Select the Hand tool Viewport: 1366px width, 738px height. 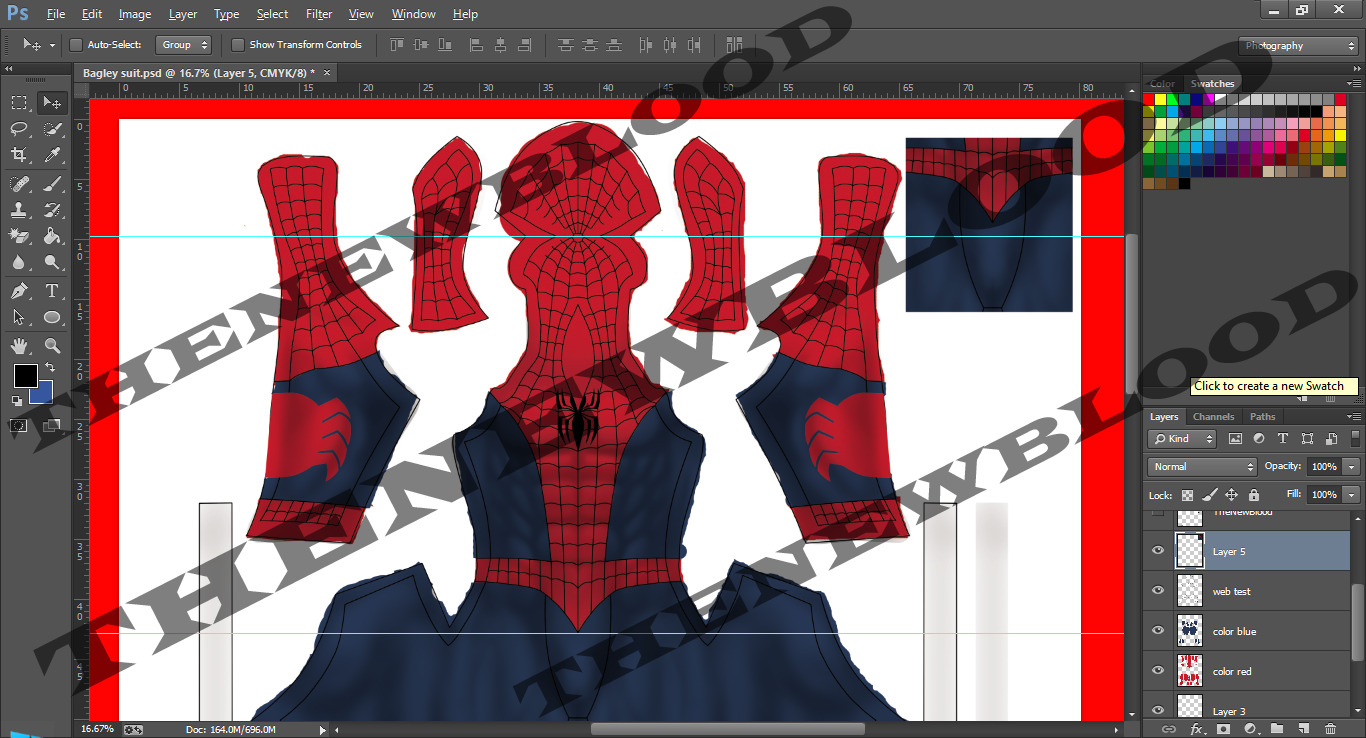(19, 346)
